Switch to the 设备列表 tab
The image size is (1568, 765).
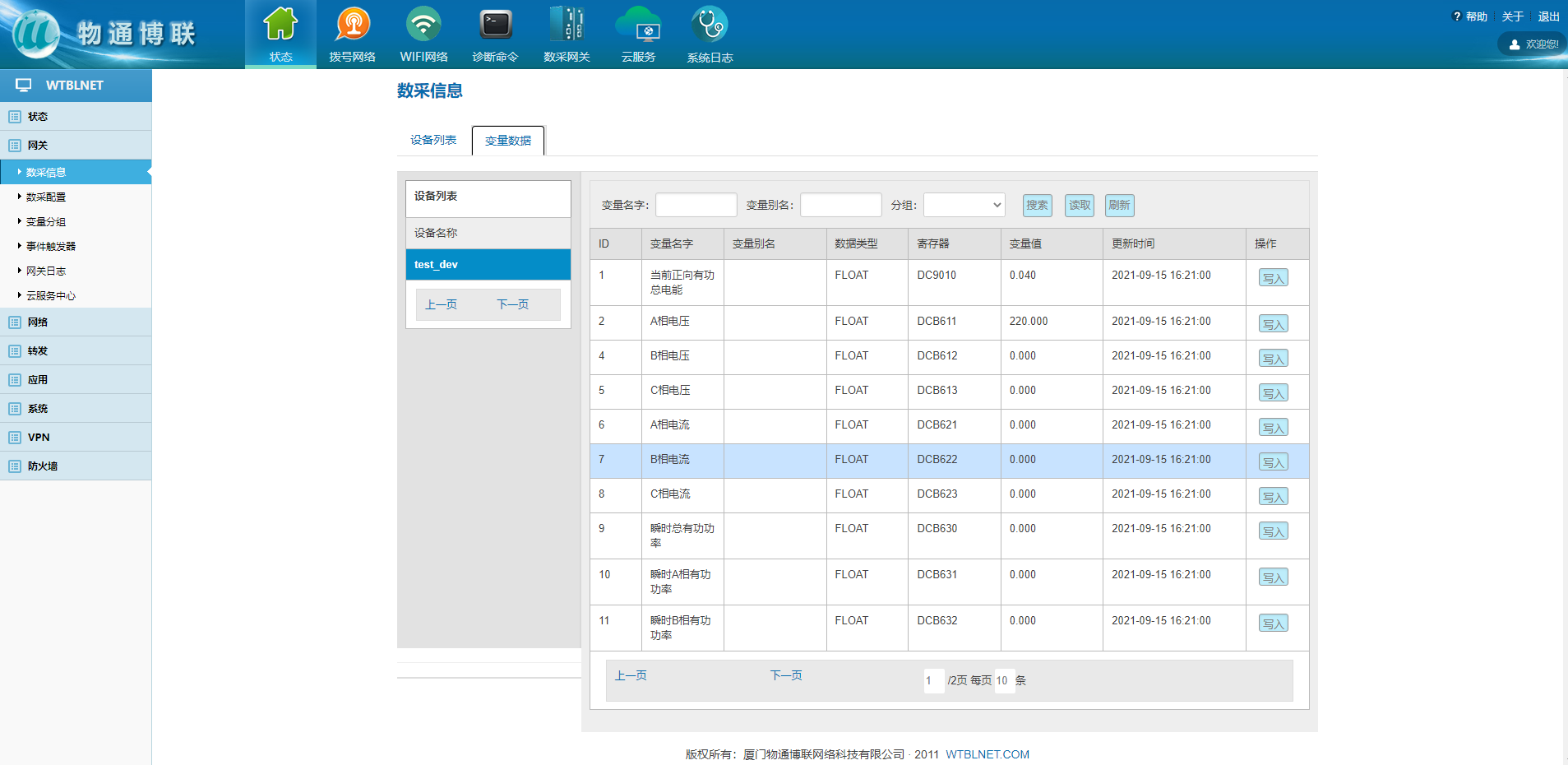(433, 141)
